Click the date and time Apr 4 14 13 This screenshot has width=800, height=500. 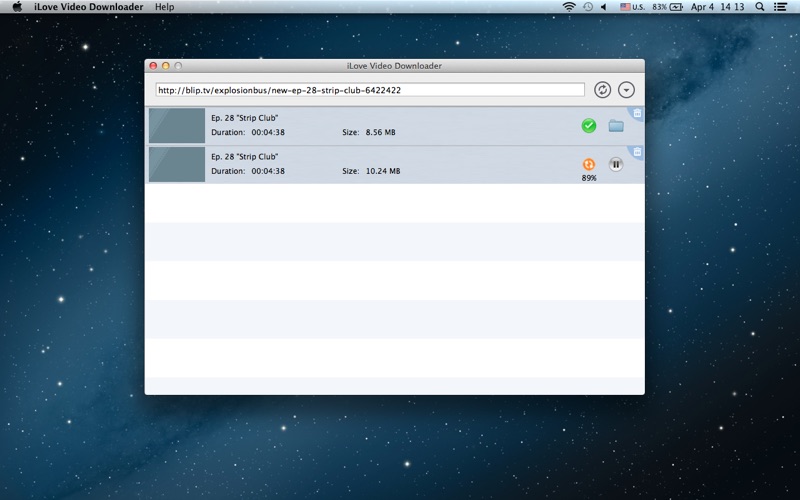pos(717,7)
